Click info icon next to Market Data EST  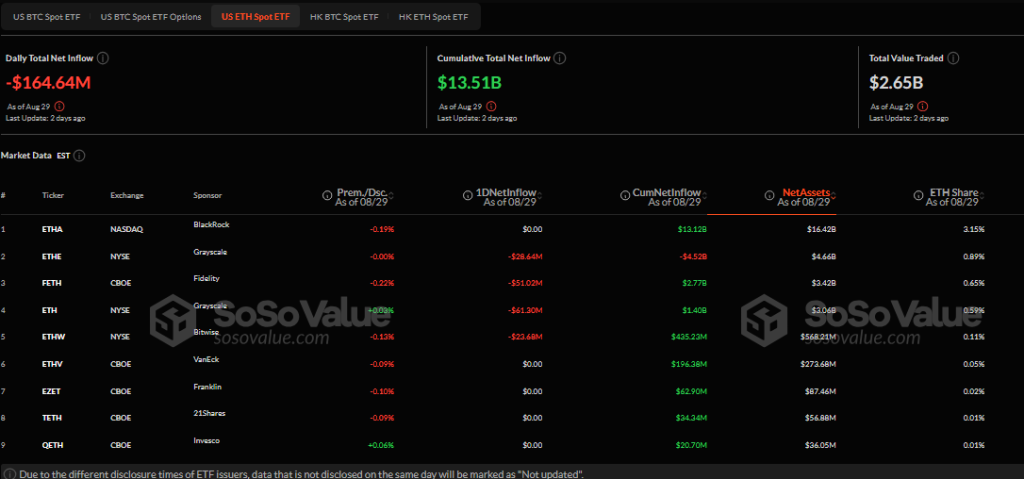79,155
